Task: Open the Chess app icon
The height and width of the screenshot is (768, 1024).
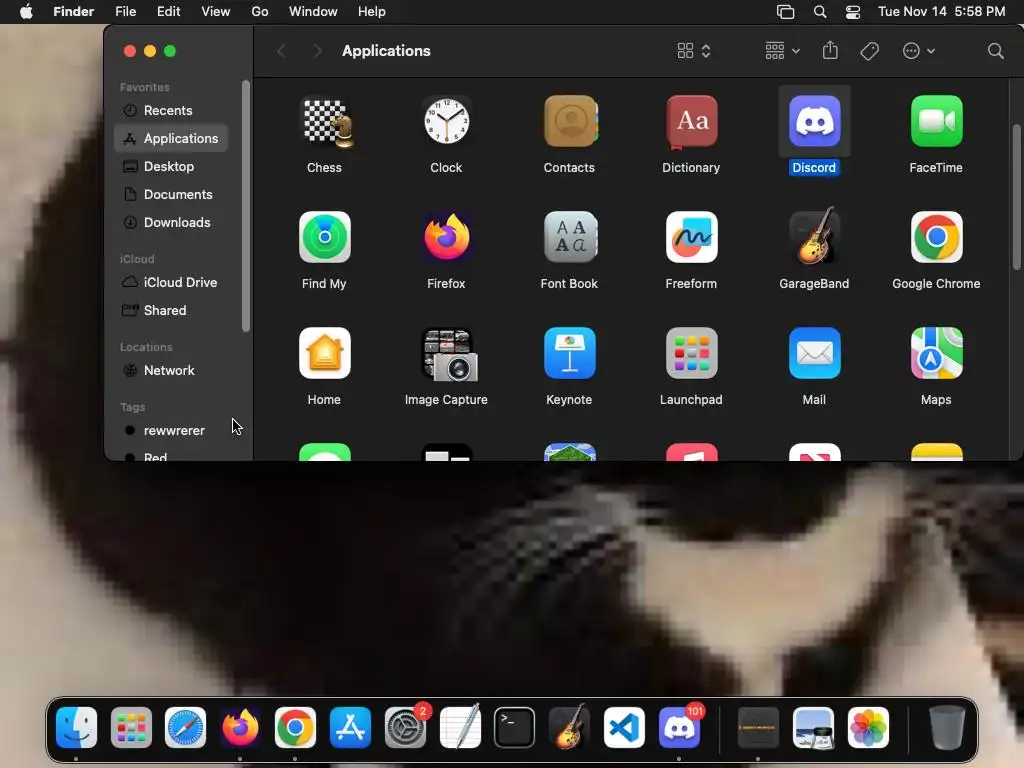Action: pos(325,121)
